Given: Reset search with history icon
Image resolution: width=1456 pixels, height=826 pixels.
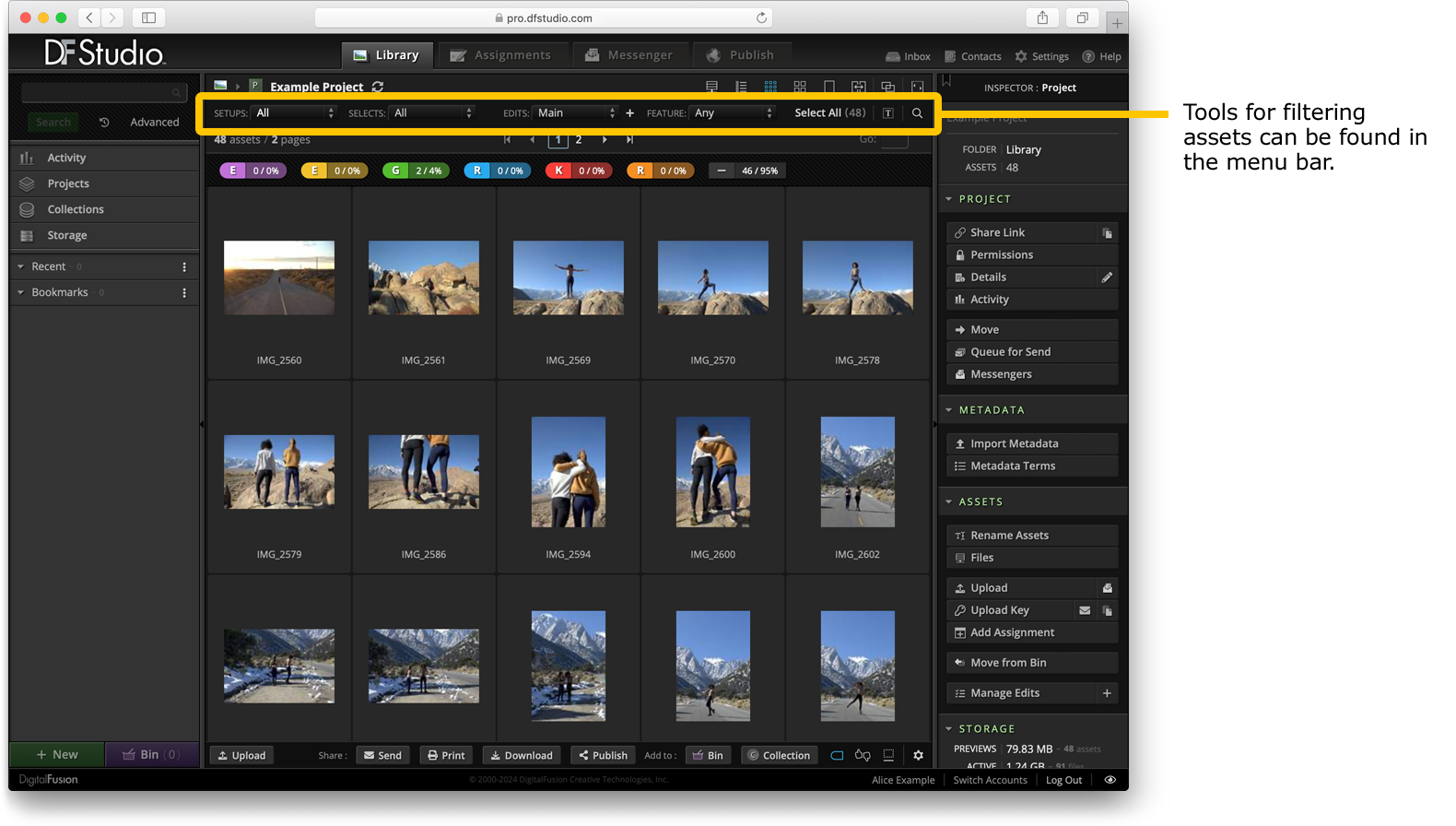Looking at the screenshot, I should (x=104, y=123).
